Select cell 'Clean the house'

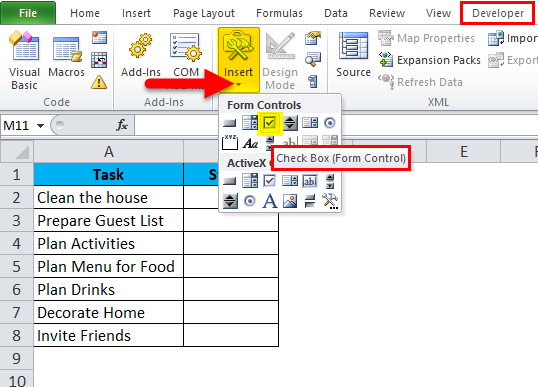(109, 197)
